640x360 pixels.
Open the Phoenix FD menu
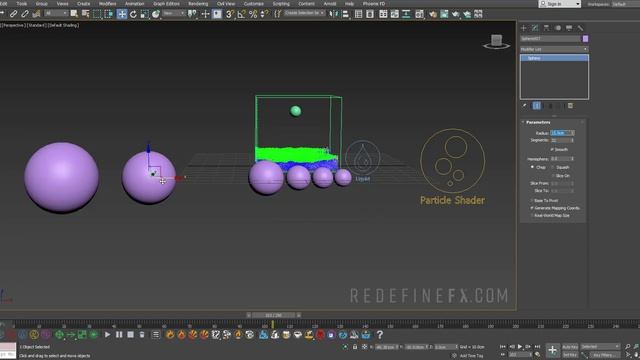pos(374,4)
